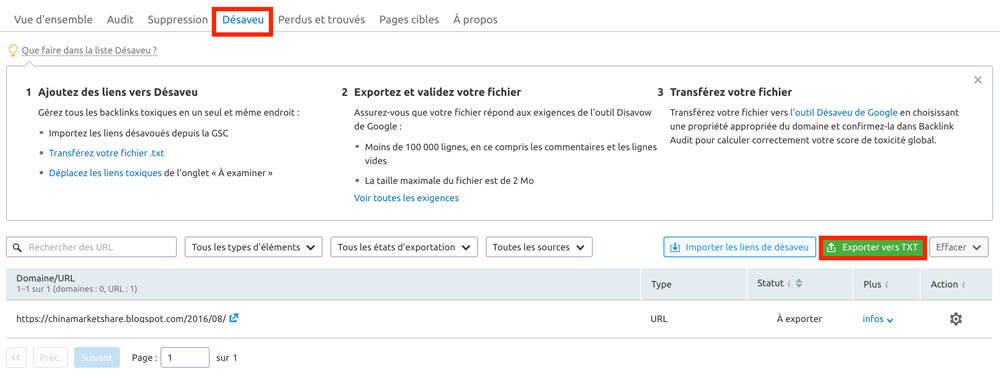Expand the Toutes les sources dropdown
The height and width of the screenshot is (379, 1000).
coord(539,247)
